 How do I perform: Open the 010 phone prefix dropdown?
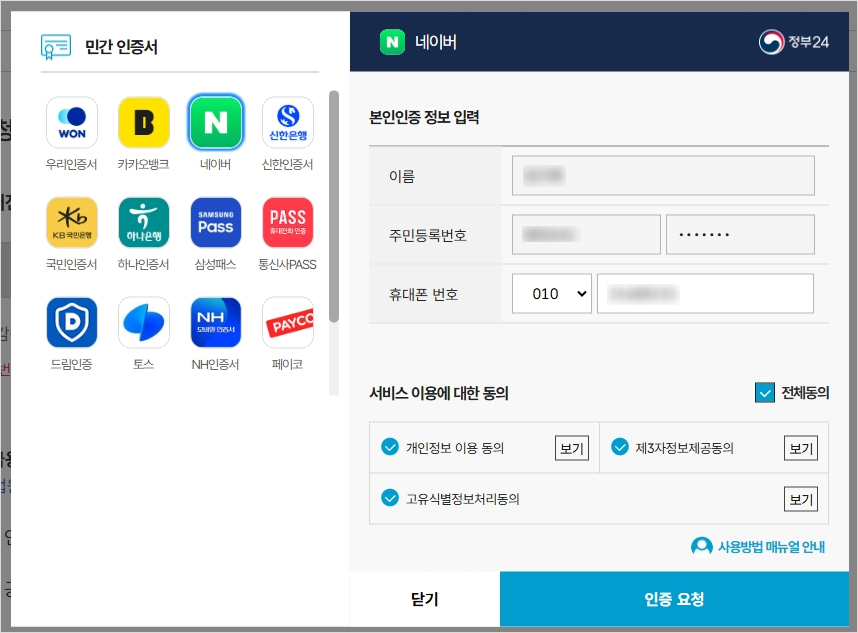552,294
